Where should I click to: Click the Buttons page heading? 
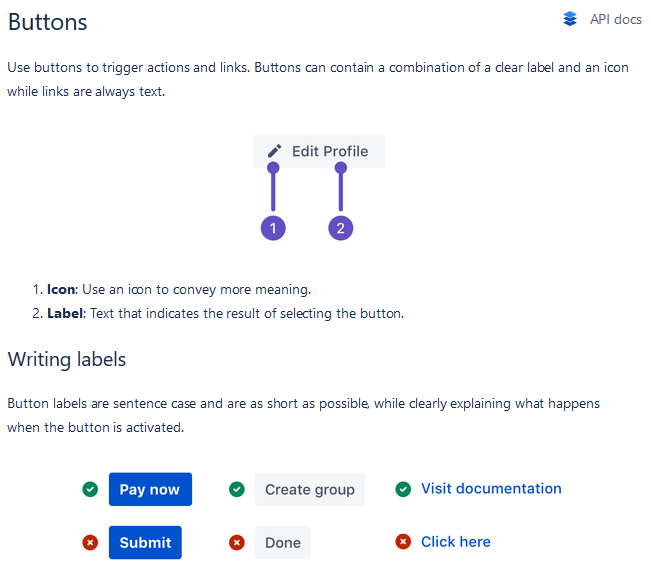tap(47, 22)
